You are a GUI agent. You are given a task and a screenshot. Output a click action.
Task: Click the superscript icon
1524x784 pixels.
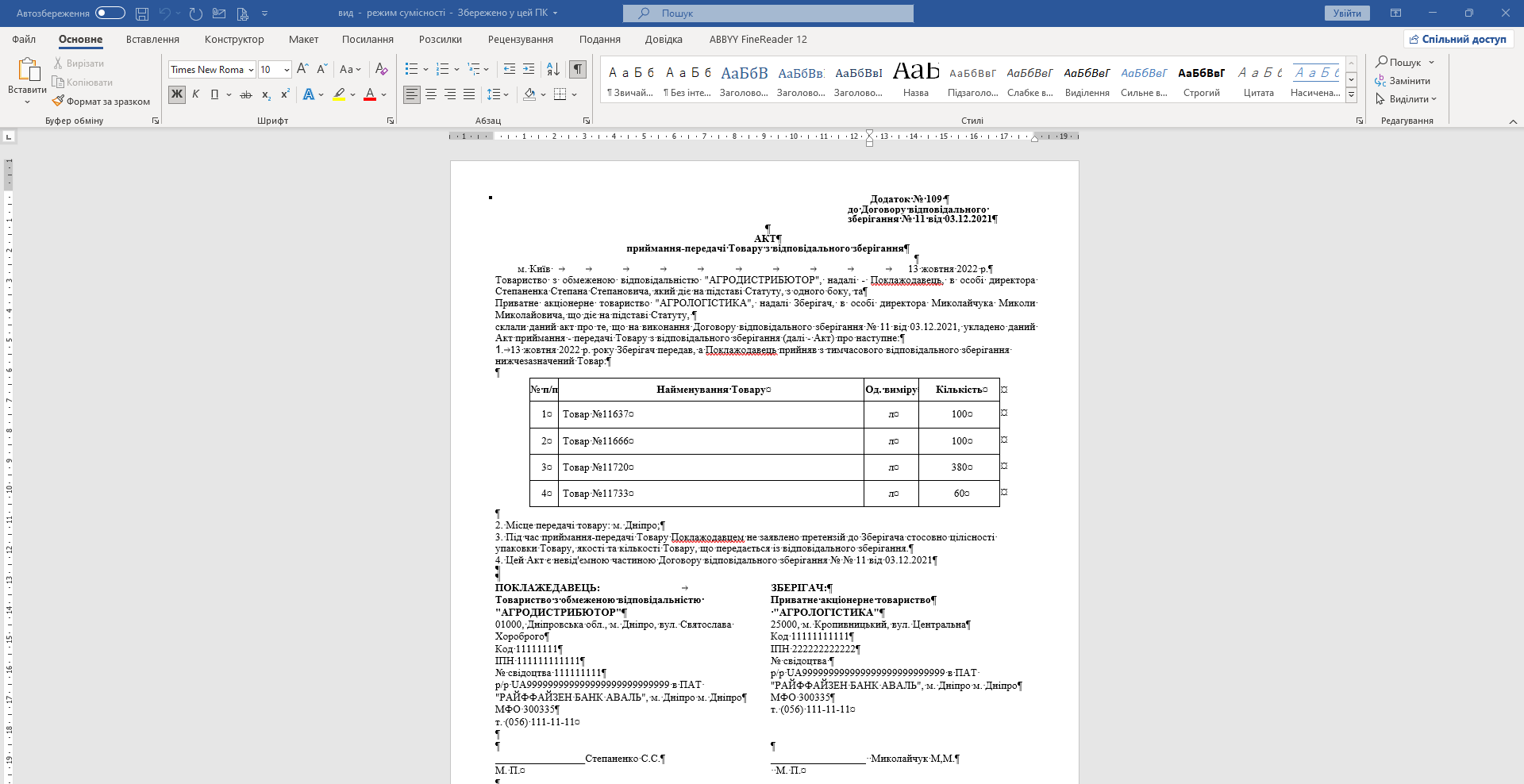pyautogui.click(x=285, y=94)
